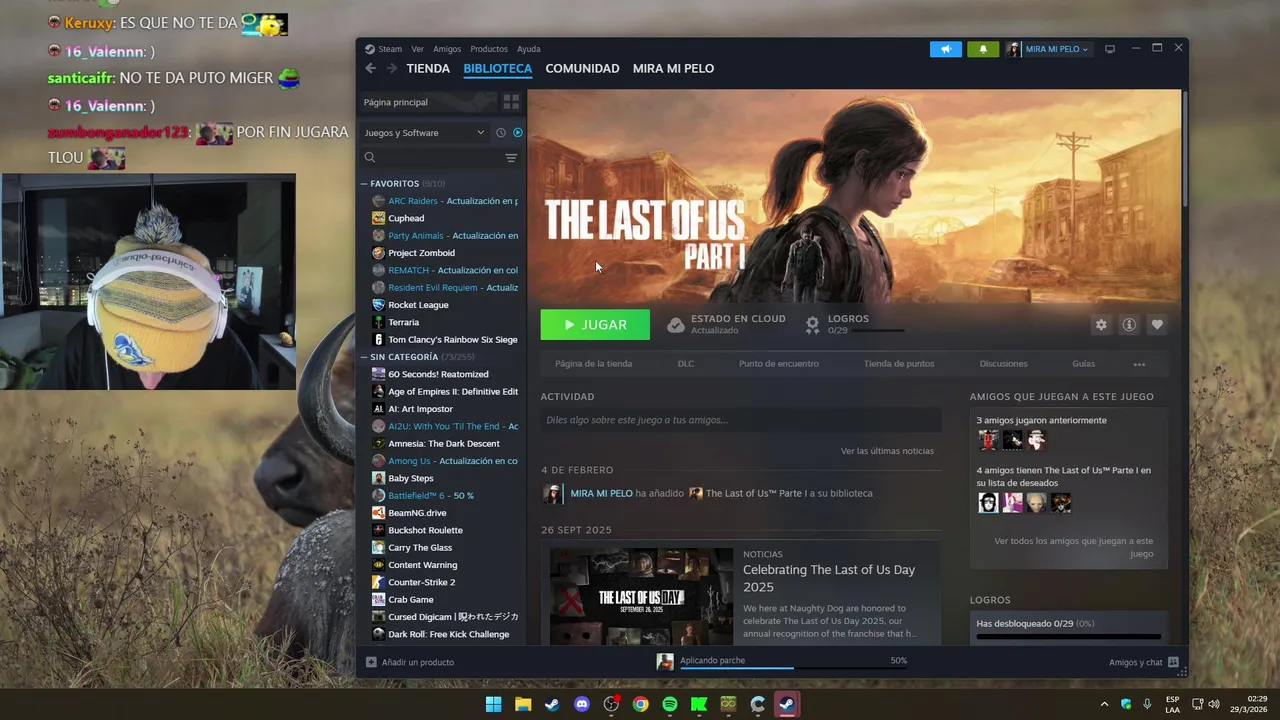This screenshot has width=1280, height=720.
Task: Click the activity comment input field
Action: click(x=741, y=420)
